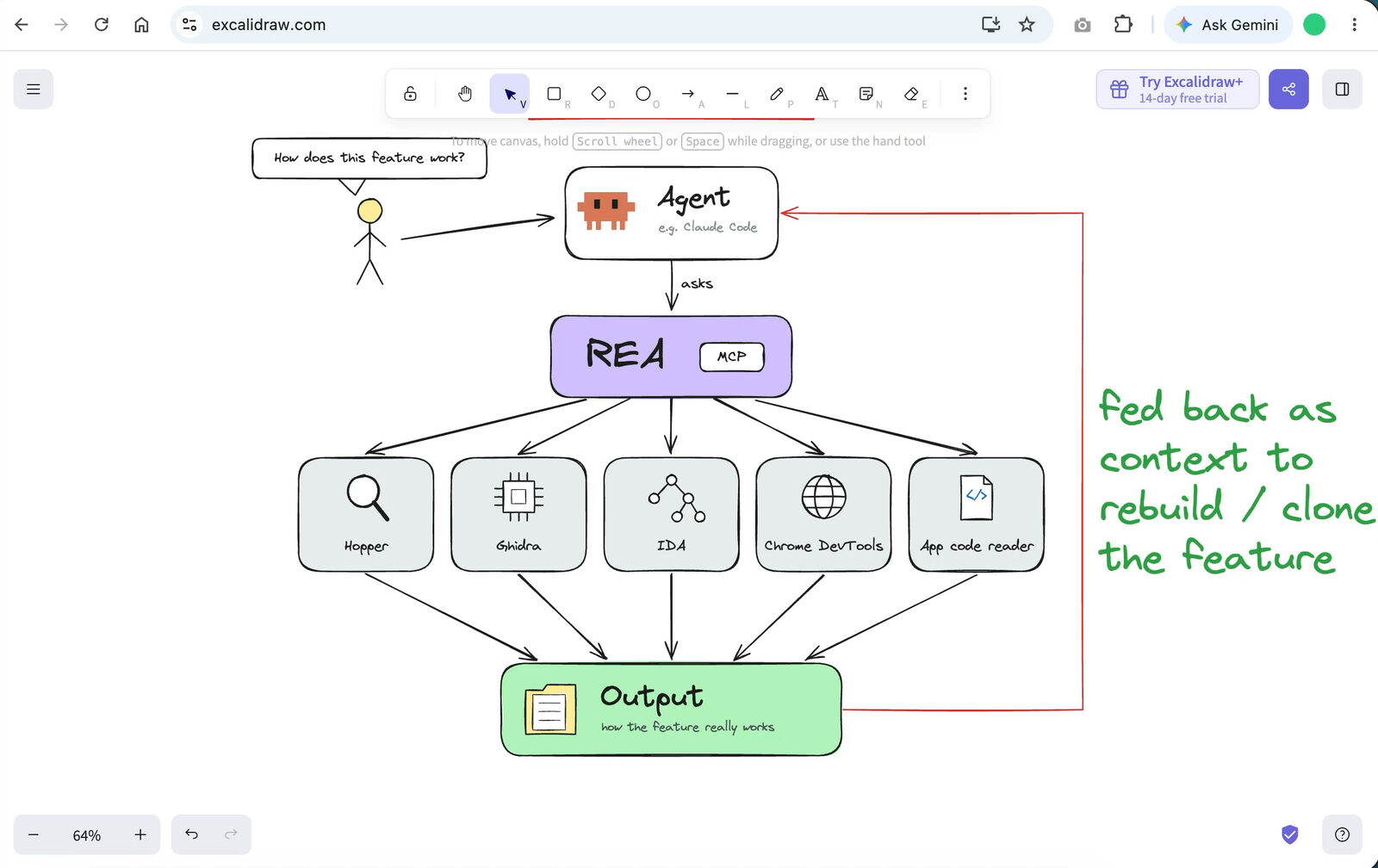Zoom out with the minus button
The height and width of the screenshot is (868, 1378).
pos(34,834)
